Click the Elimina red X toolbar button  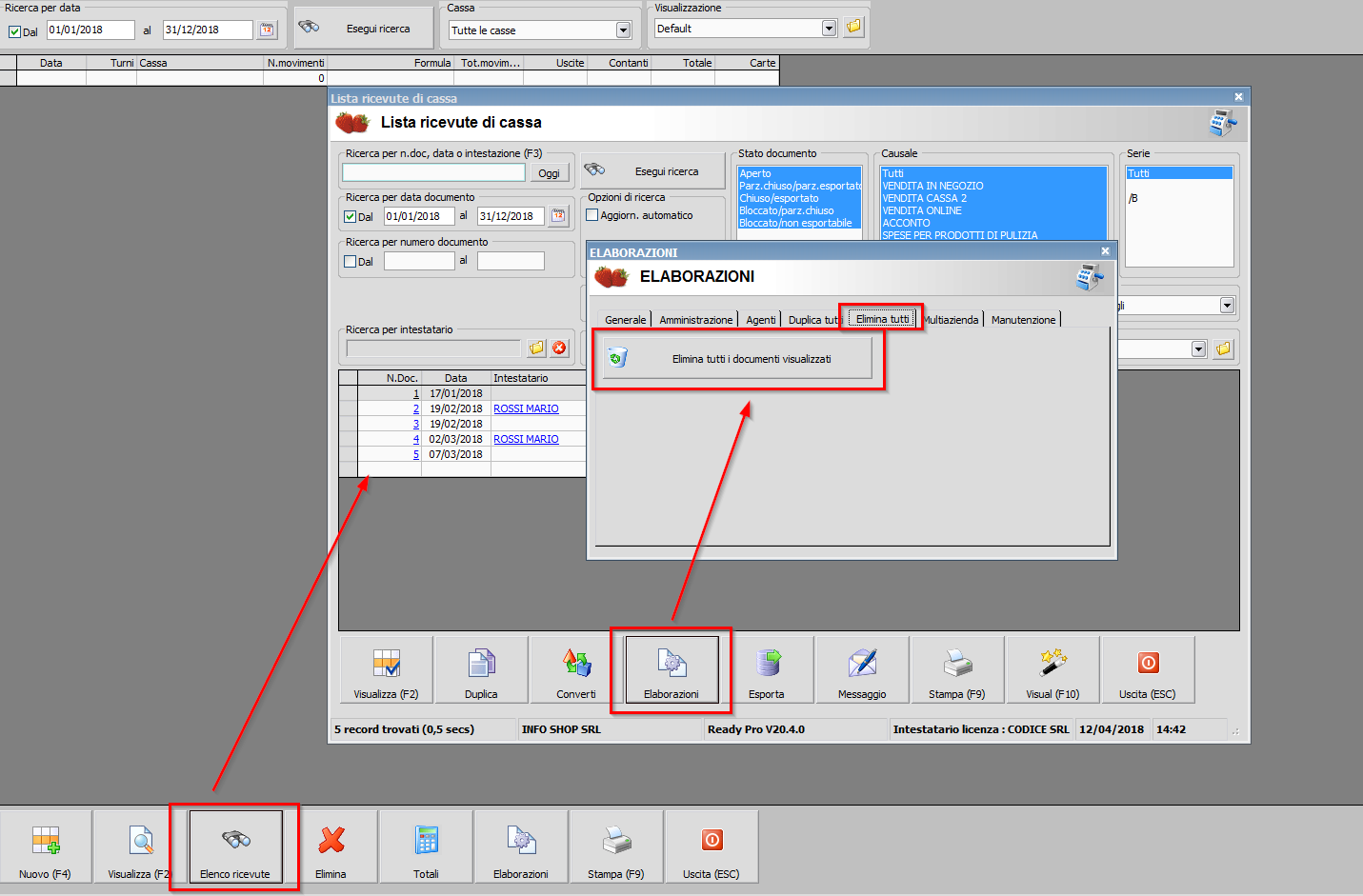tap(331, 846)
